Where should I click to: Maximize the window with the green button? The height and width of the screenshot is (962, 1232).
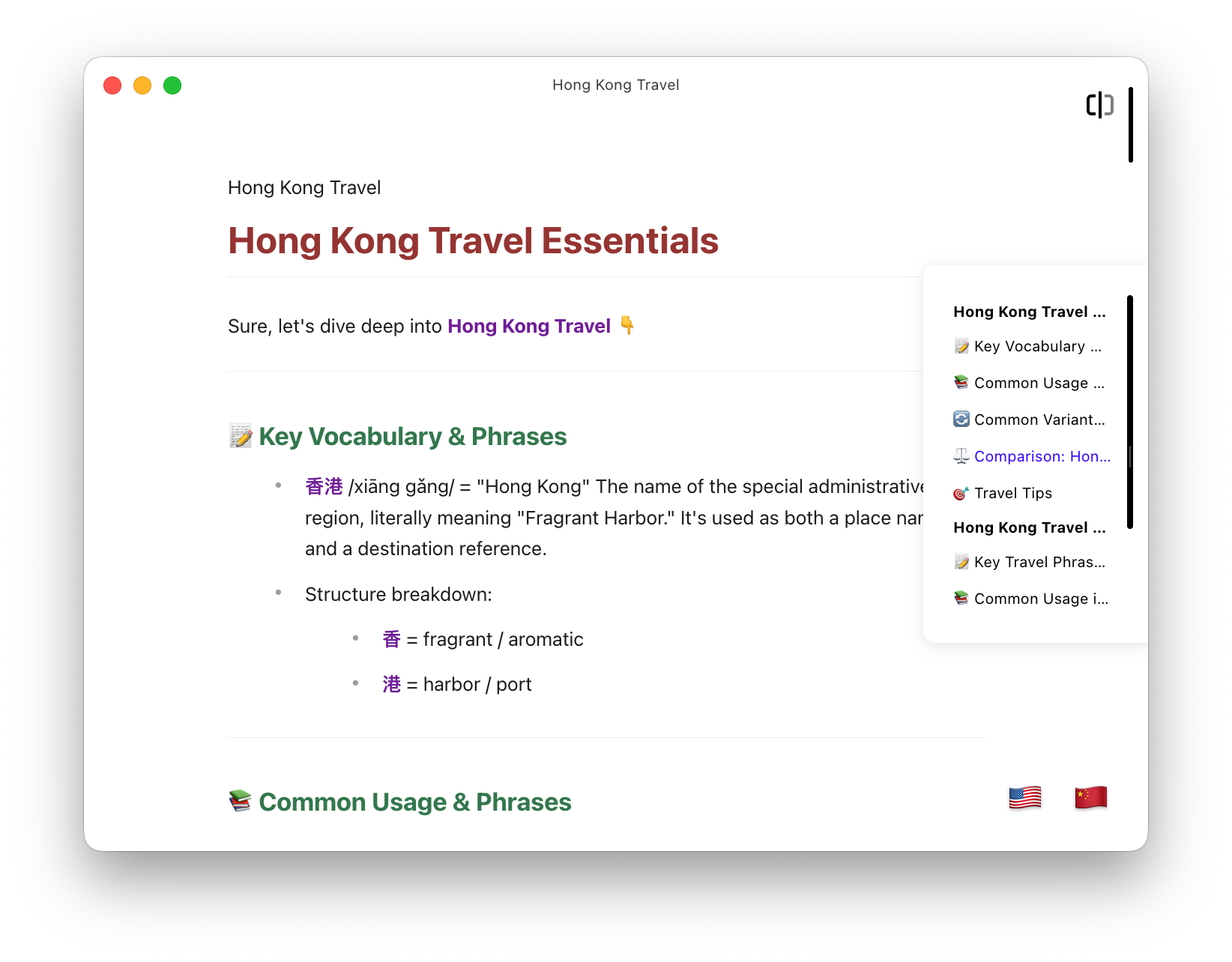click(172, 85)
